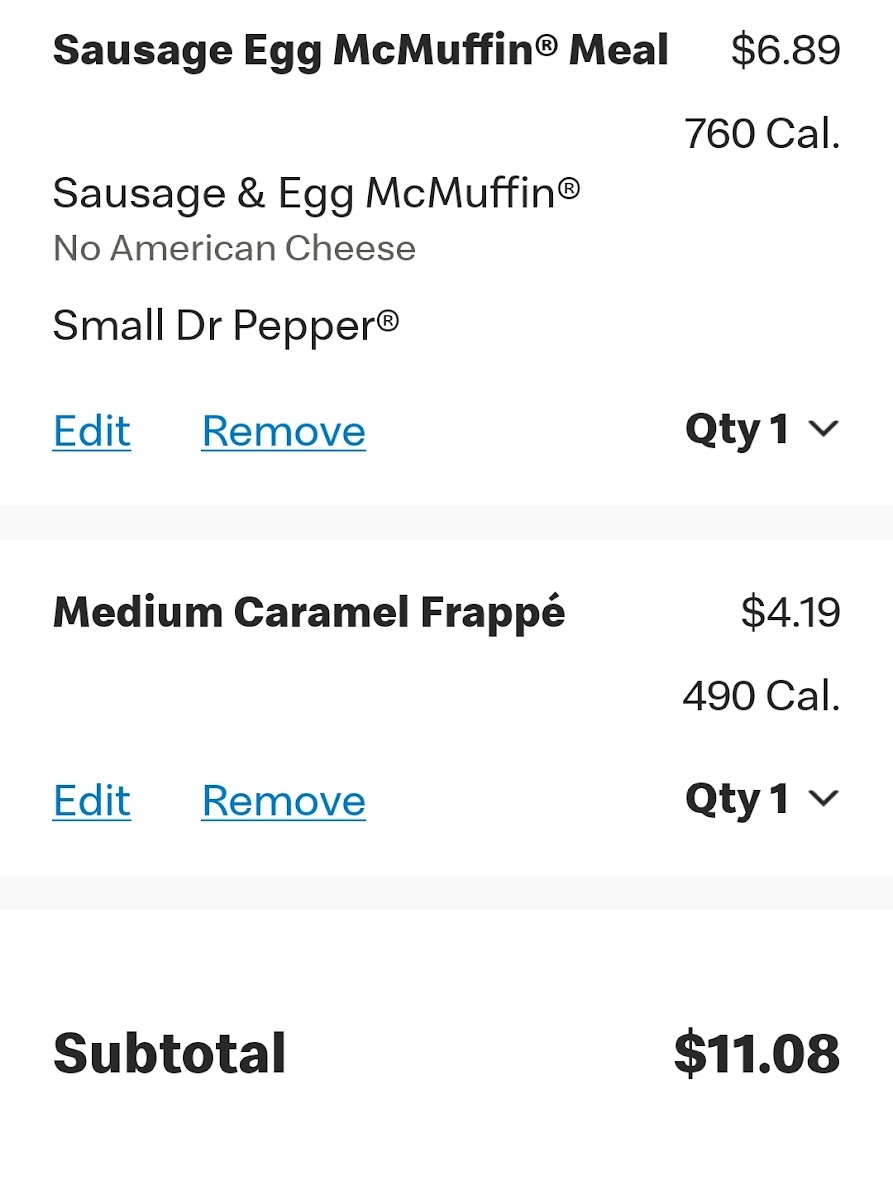Edit the Medium Caramel Frappé
Viewport: 893px width, 1200px height.
pos(92,801)
